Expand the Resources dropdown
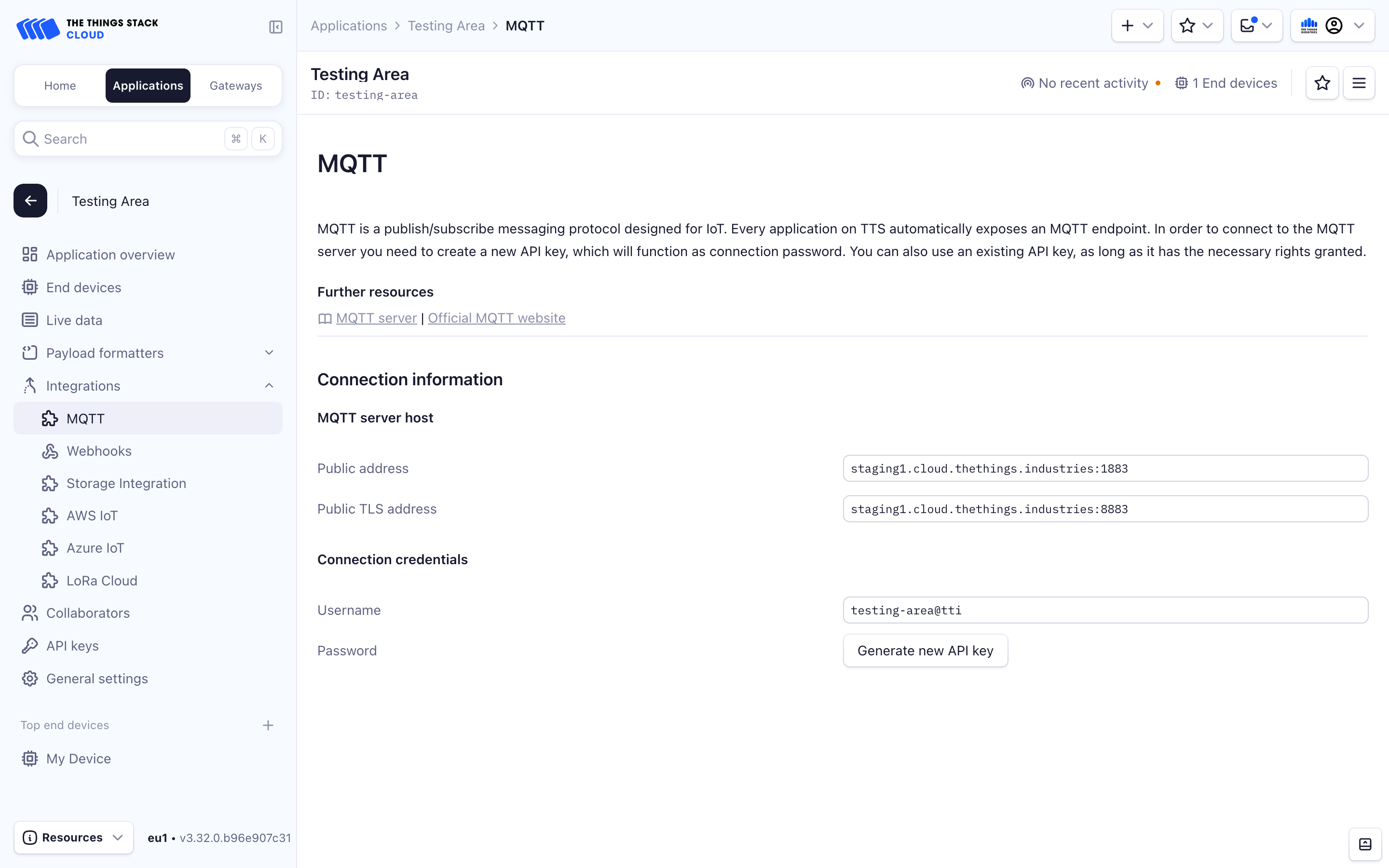1389x868 pixels. (x=73, y=837)
